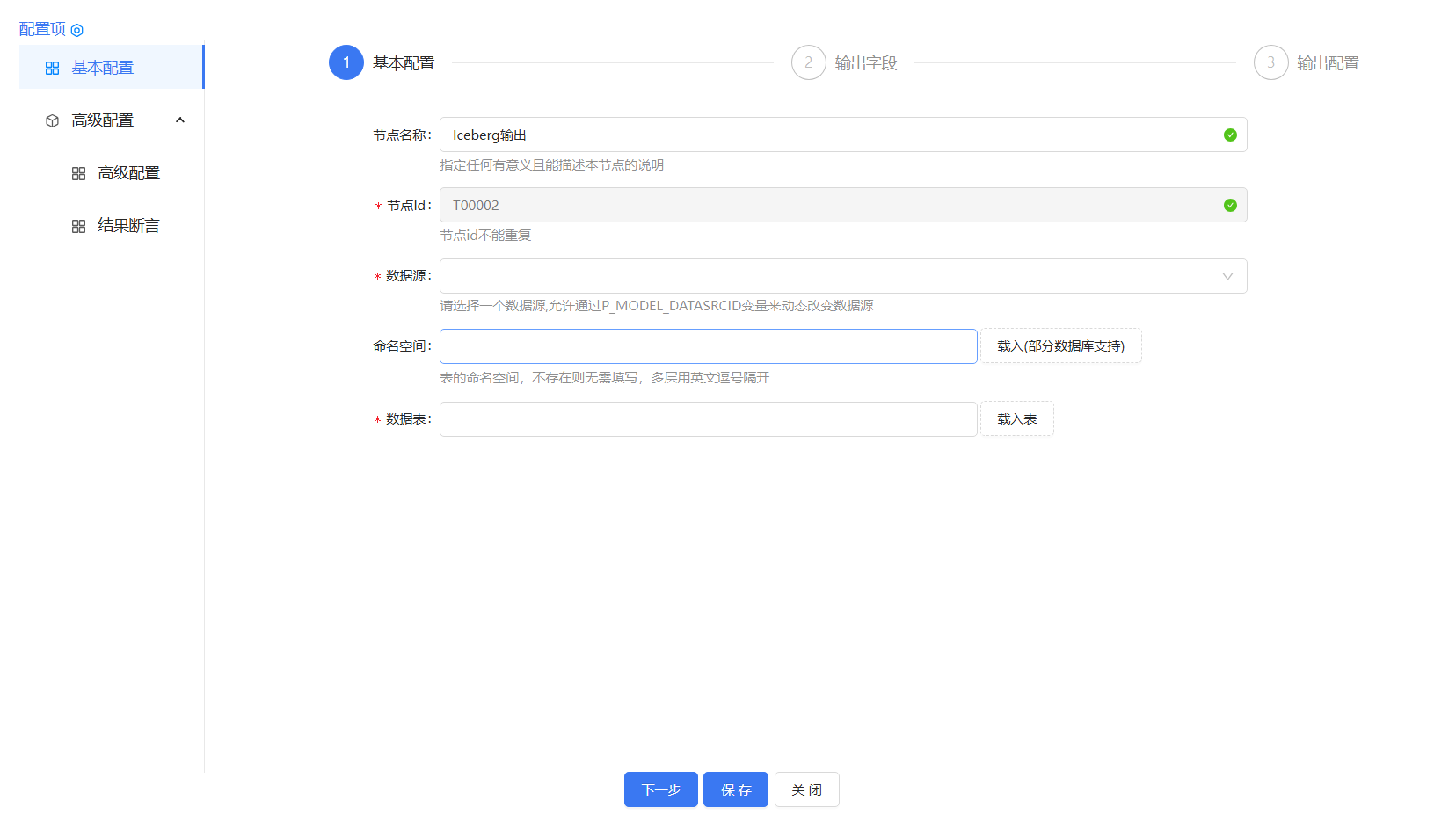Click the 载入(部分数据库支持) button
This screenshot has height=829, width=1456.
(1060, 345)
